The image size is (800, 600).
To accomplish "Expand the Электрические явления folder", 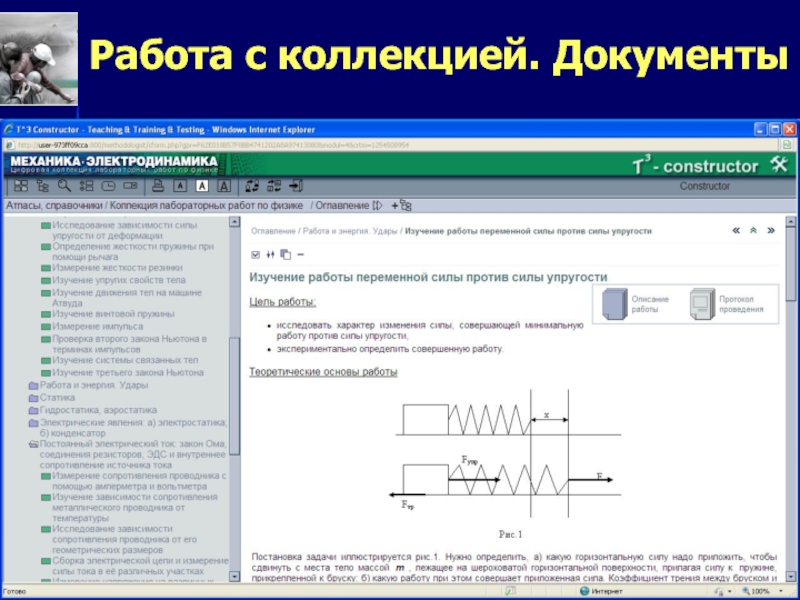I will point(34,423).
